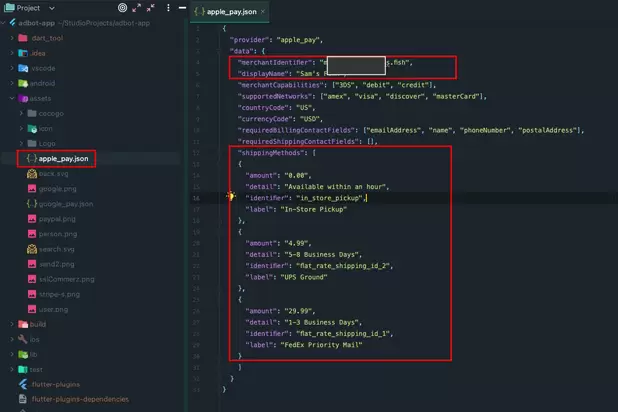Open search.svg file
Viewport: 618px width, 412px height.
(x=56, y=249)
